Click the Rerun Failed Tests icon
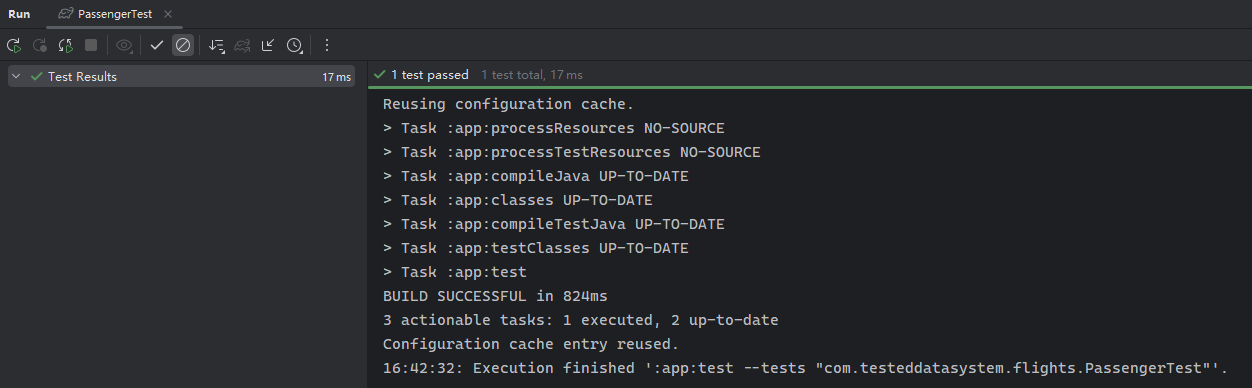The height and width of the screenshot is (388, 1252). (x=40, y=45)
